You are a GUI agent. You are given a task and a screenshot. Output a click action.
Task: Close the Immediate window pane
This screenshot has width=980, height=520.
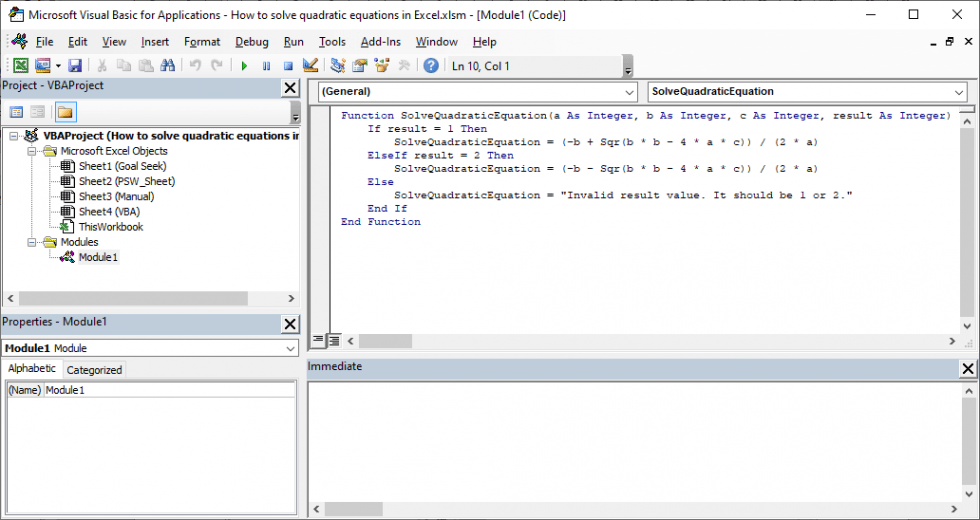968,369
